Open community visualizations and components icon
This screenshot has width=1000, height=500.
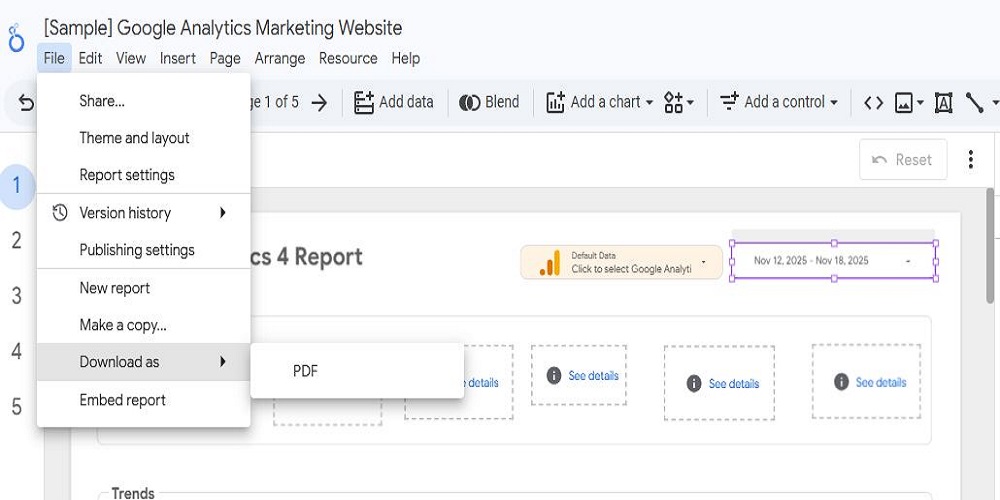pyautogui.click(x=673, y=102)
